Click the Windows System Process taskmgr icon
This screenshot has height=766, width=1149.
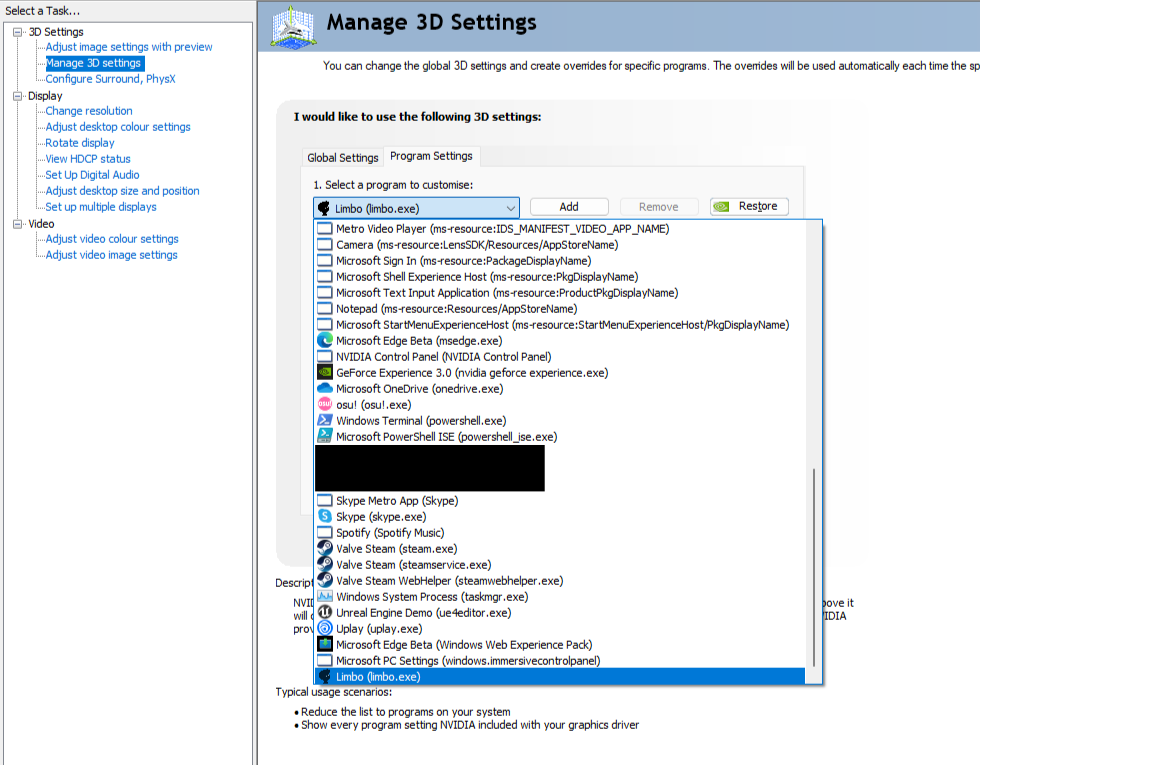point(325,596)
